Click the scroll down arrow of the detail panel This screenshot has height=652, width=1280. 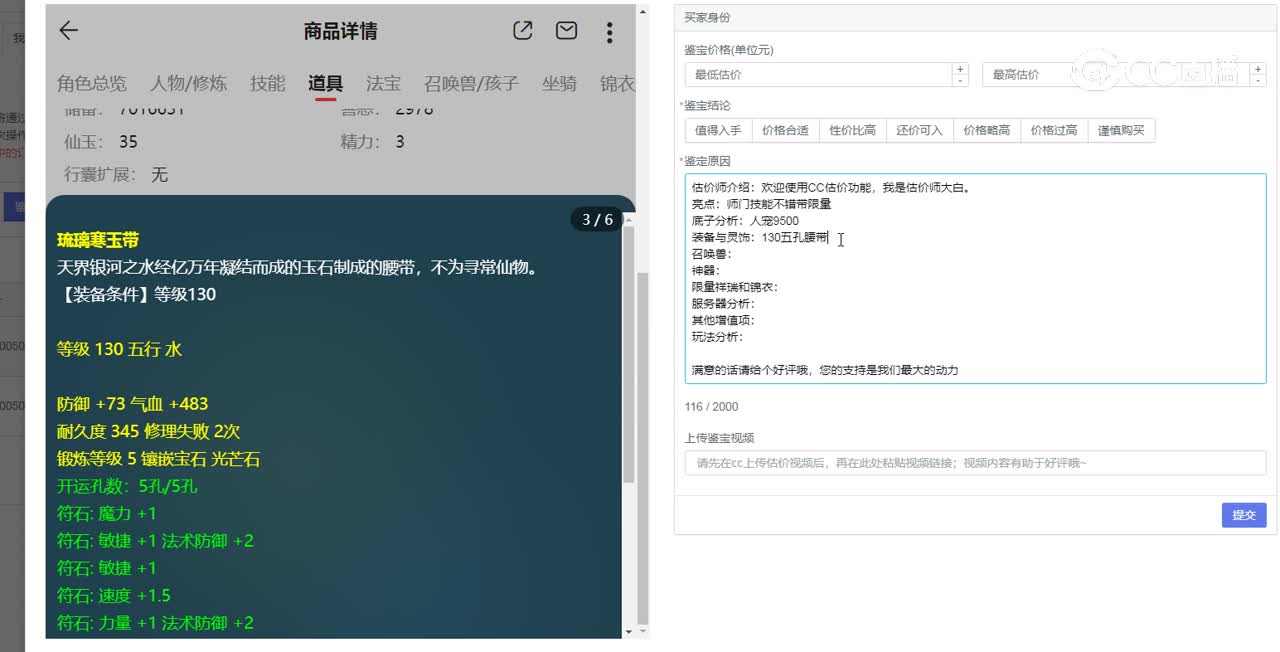click(x=629, y=632)
